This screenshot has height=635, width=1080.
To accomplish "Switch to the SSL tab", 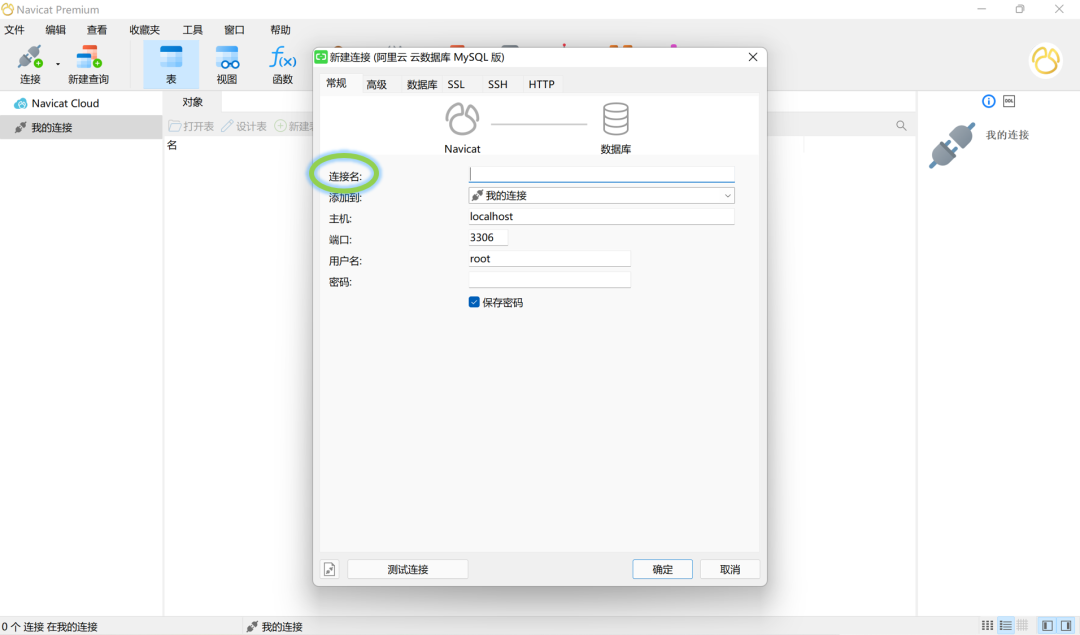I will (x=456, y=84).
